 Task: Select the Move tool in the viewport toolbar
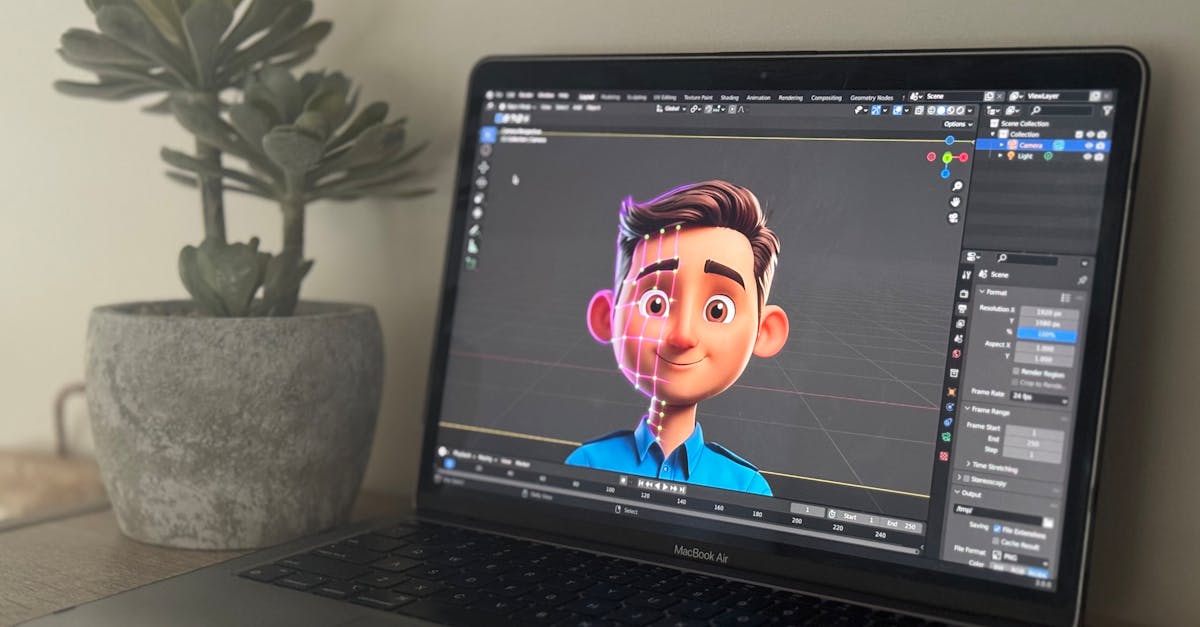click(483, 166)
